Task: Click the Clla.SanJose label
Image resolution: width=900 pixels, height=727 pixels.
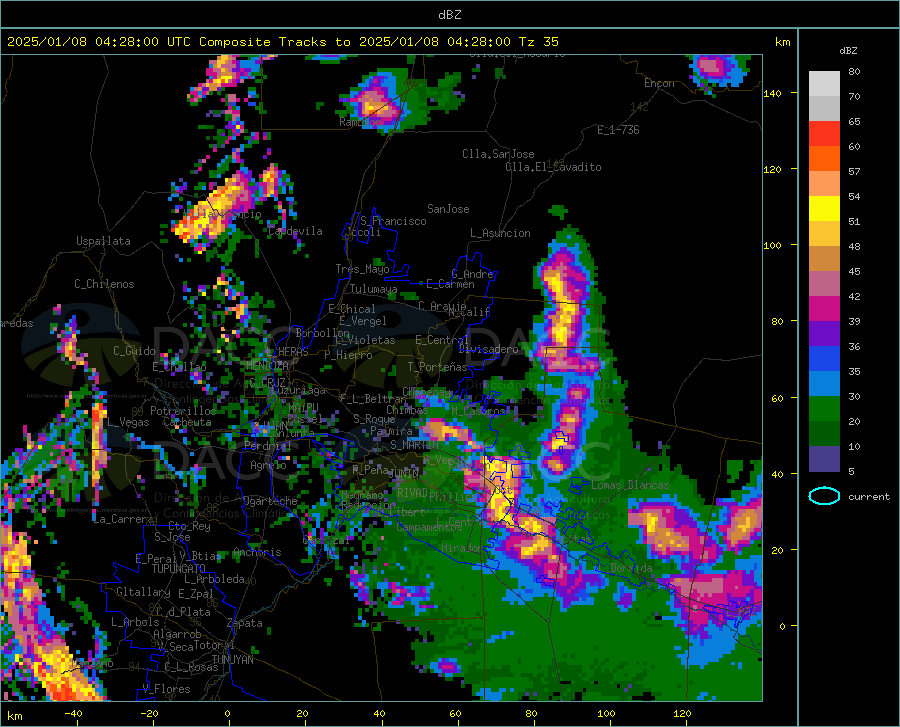Action: [498, 154]
